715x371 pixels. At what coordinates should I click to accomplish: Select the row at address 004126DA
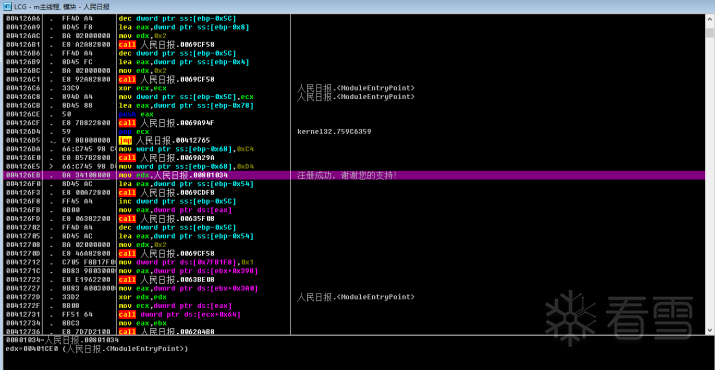tap(354, 149)
